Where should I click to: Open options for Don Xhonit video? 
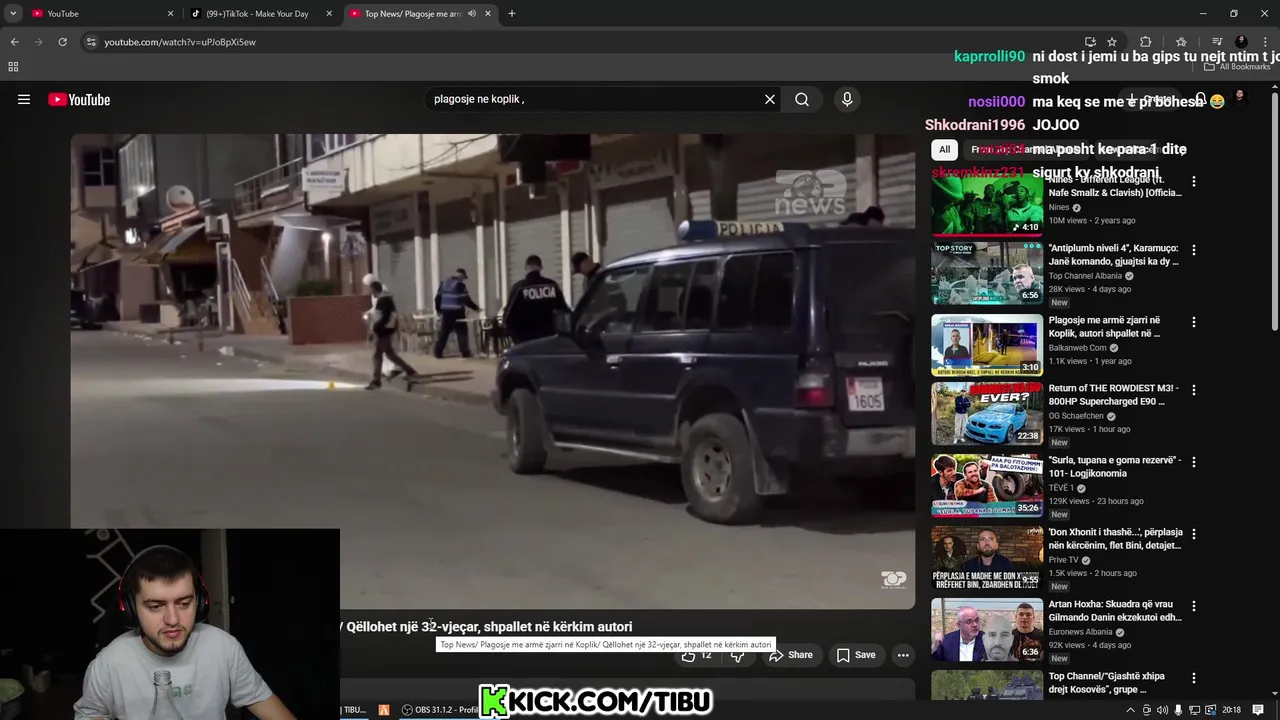point(1193,534)
